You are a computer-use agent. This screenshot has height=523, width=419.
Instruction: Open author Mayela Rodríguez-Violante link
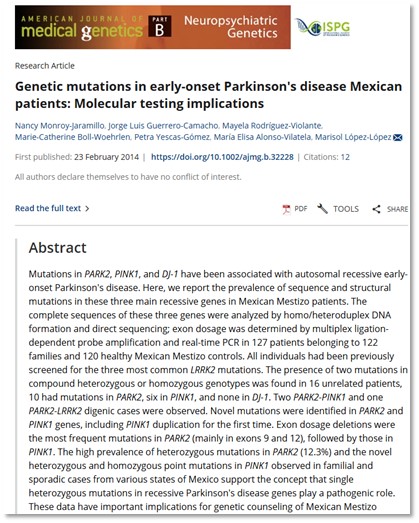click(x=272, y=126)
